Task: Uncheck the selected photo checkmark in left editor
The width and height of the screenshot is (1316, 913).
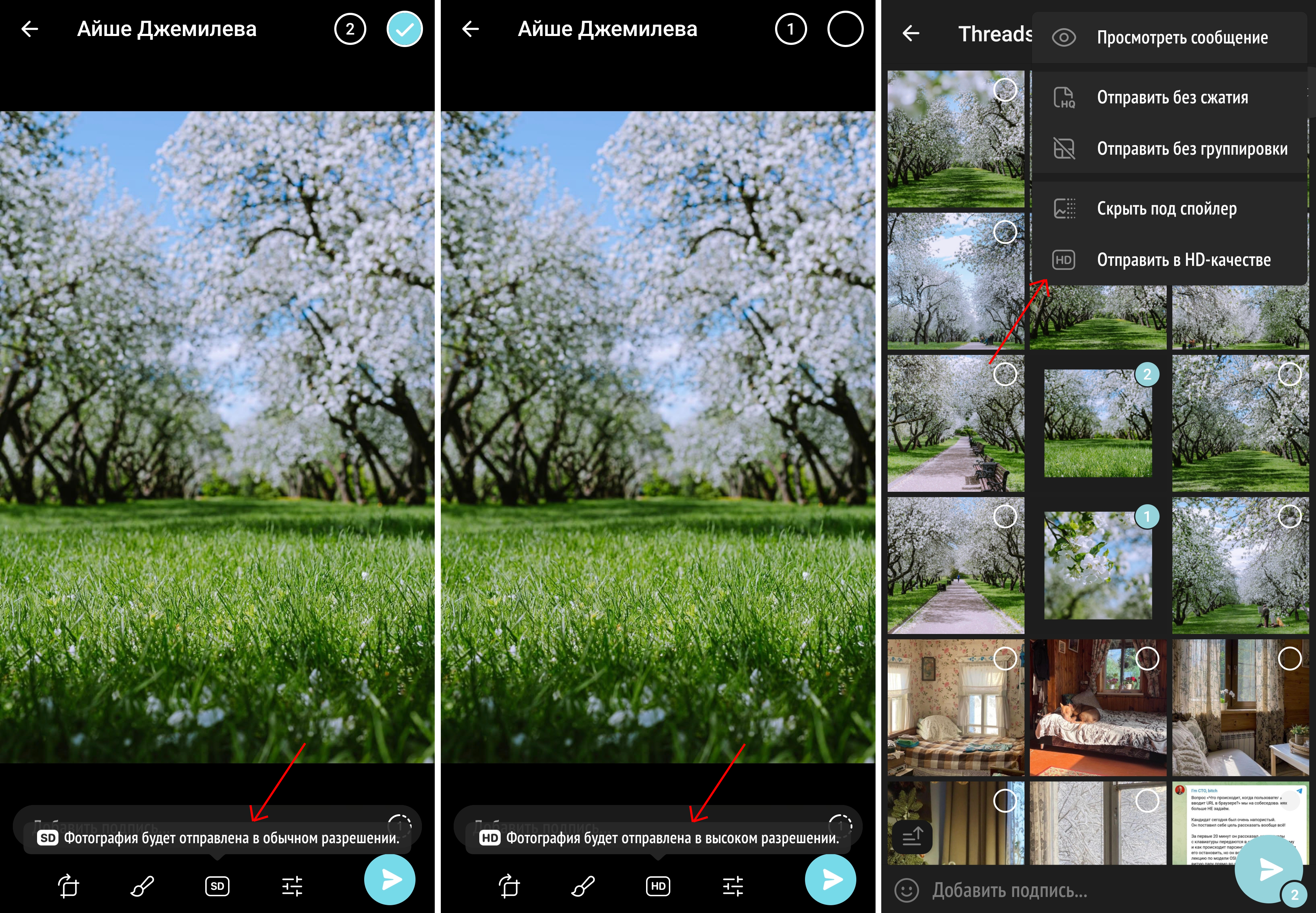Action: pos(404,29)
